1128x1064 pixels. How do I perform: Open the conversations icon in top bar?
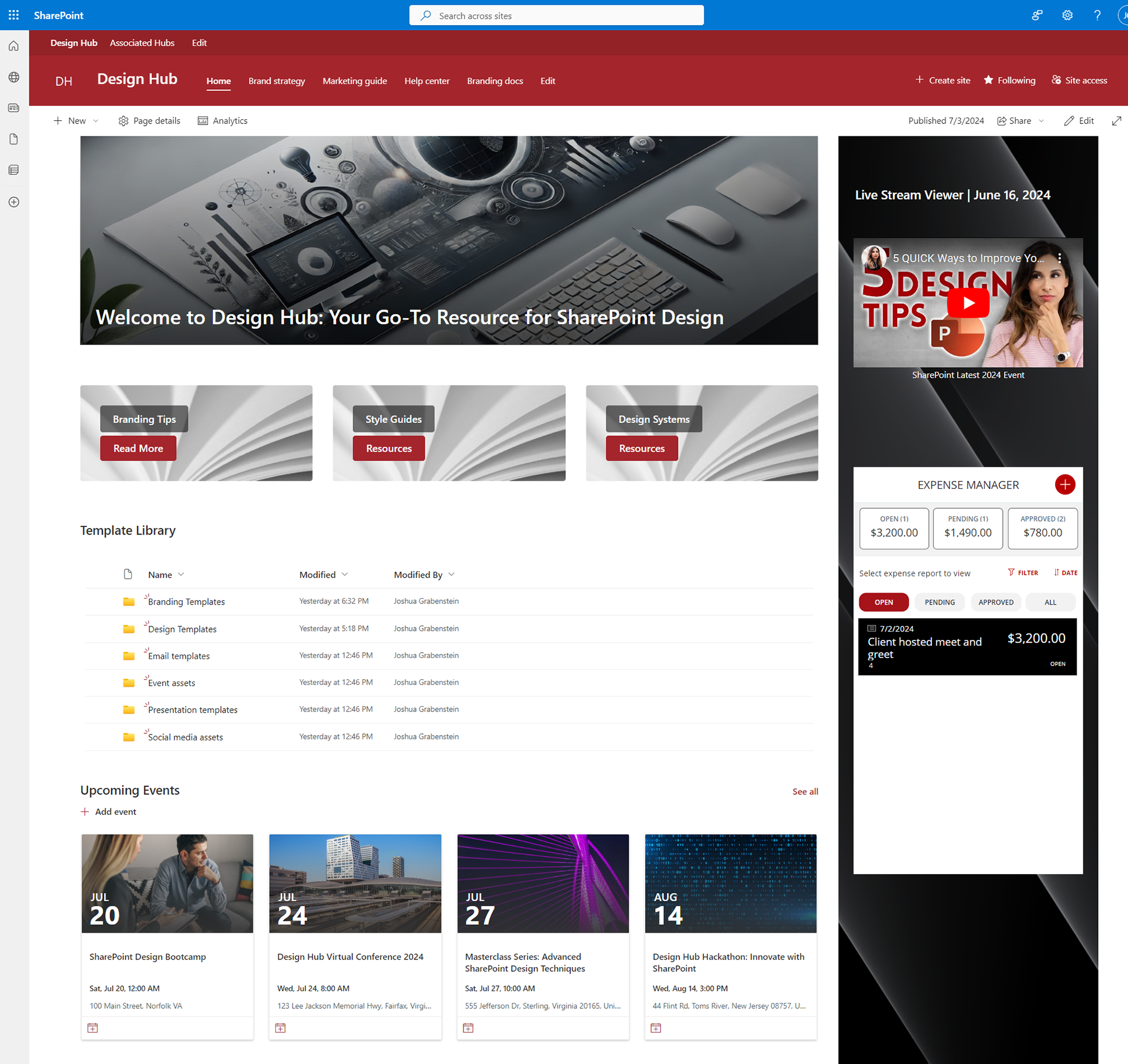pyautogui.click(x=1037, y=15)
